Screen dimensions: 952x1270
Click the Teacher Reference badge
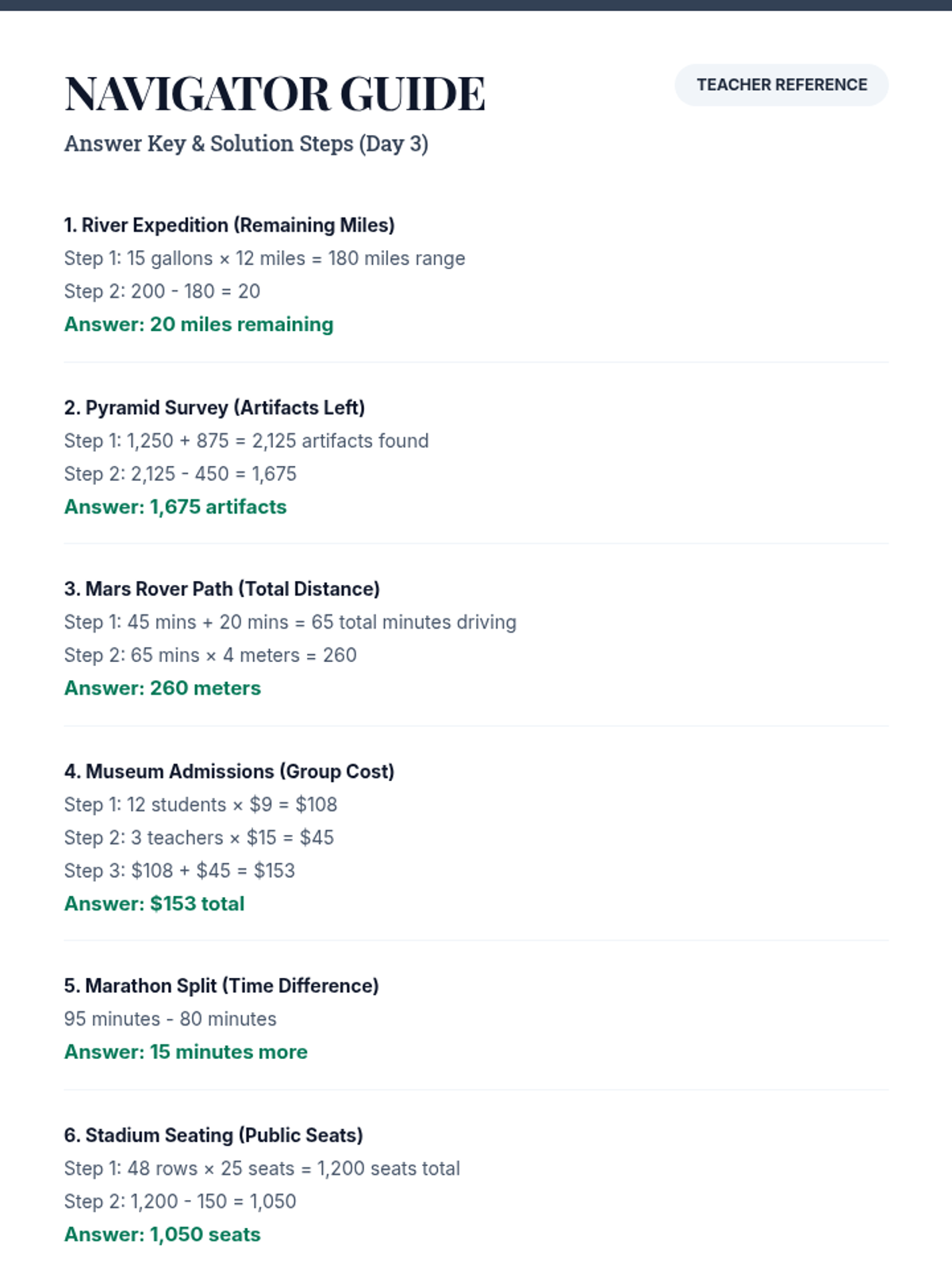click(x=781, y=85)
